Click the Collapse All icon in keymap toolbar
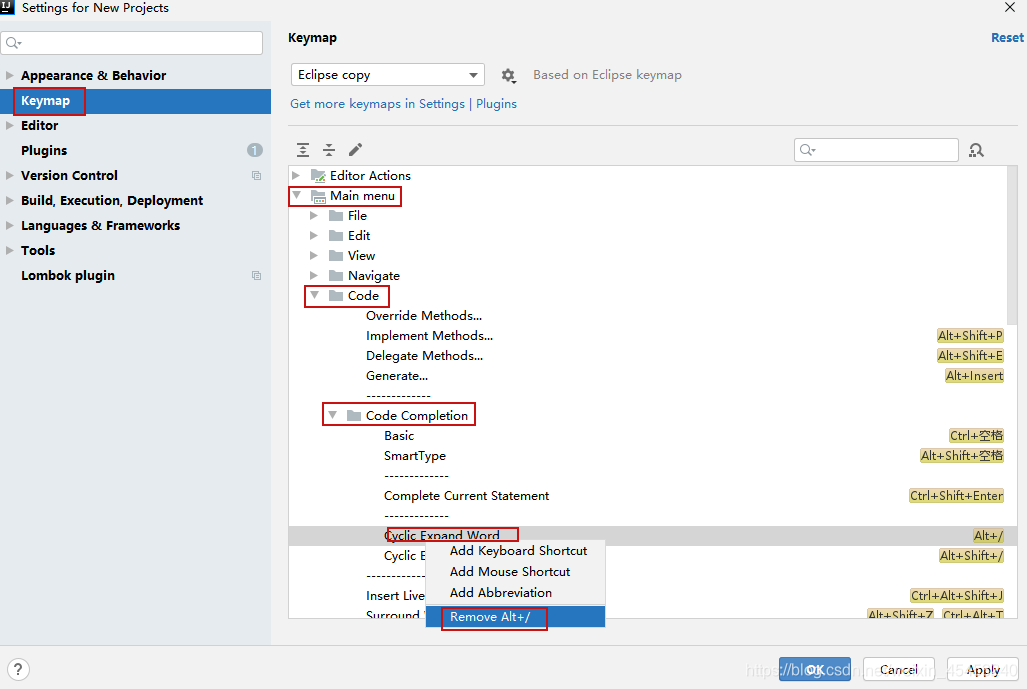 pyautogui.click(x=329, y=150)
